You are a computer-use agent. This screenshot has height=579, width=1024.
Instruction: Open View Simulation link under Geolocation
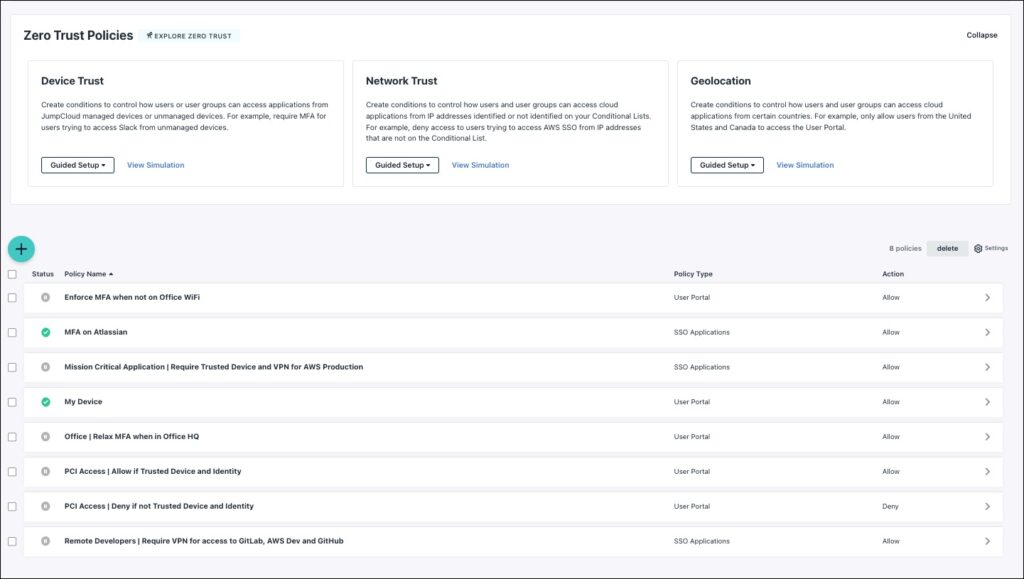tap(805, 165)
